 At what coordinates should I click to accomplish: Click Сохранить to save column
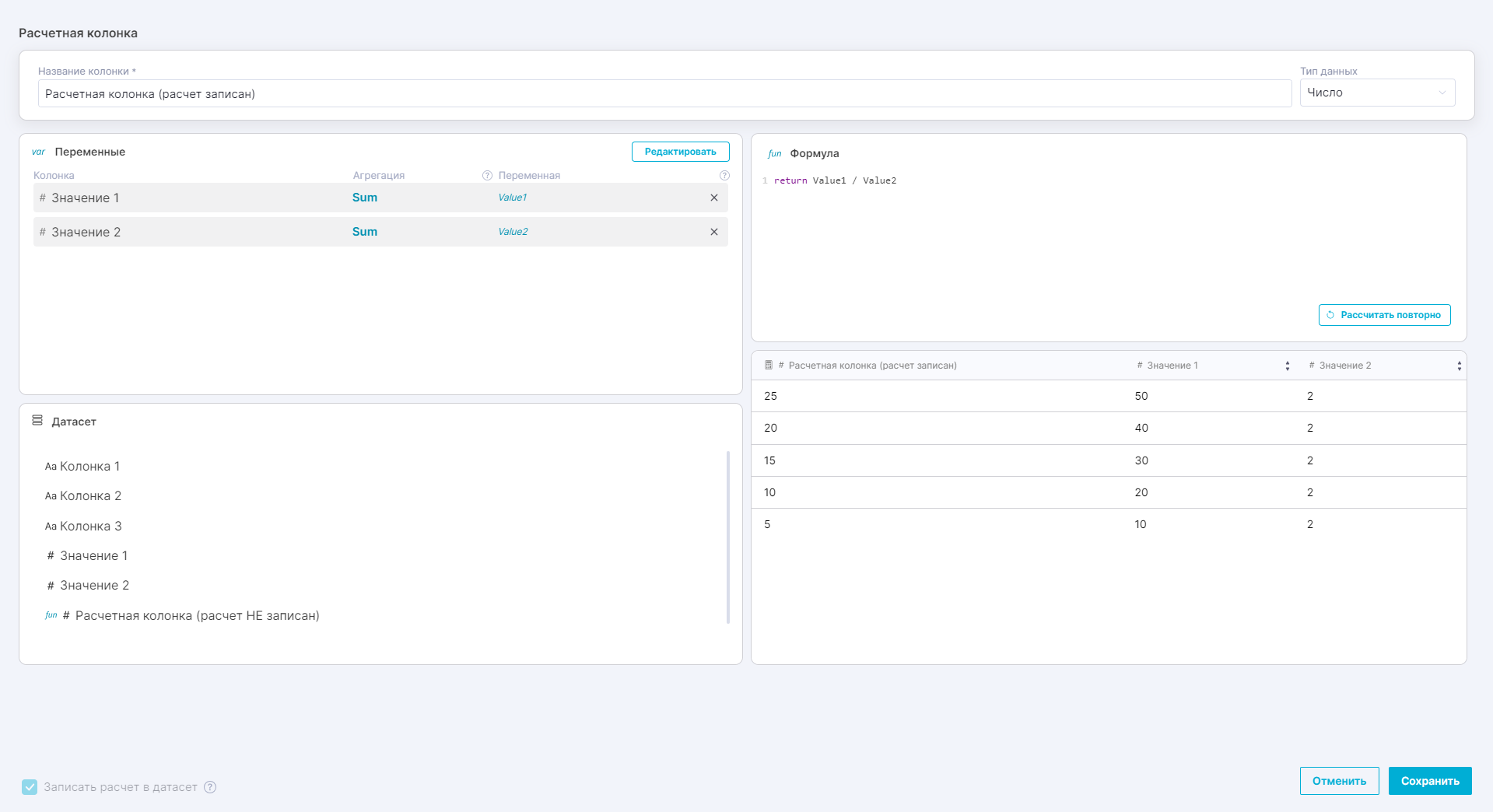(1429, 781)
